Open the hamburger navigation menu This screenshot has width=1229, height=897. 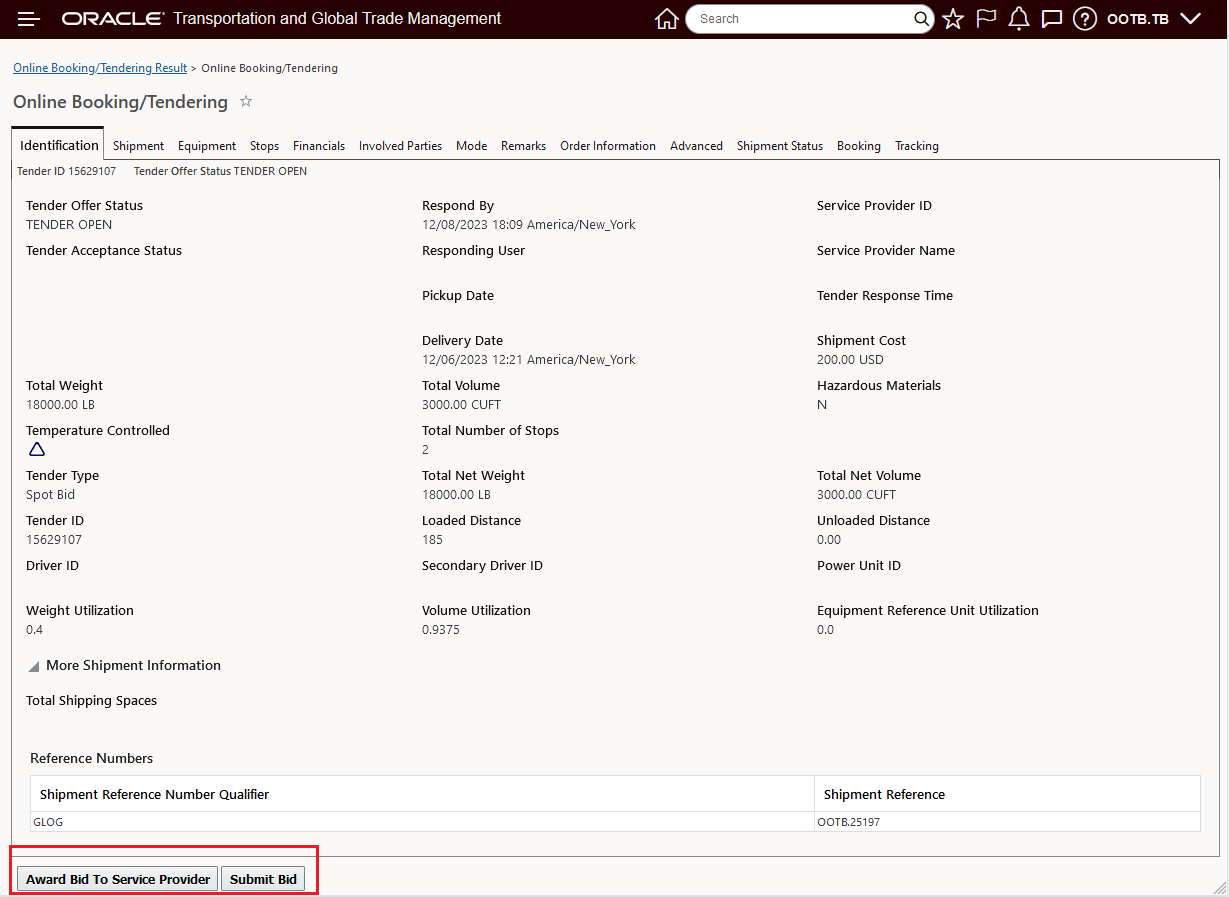point(29,19)
